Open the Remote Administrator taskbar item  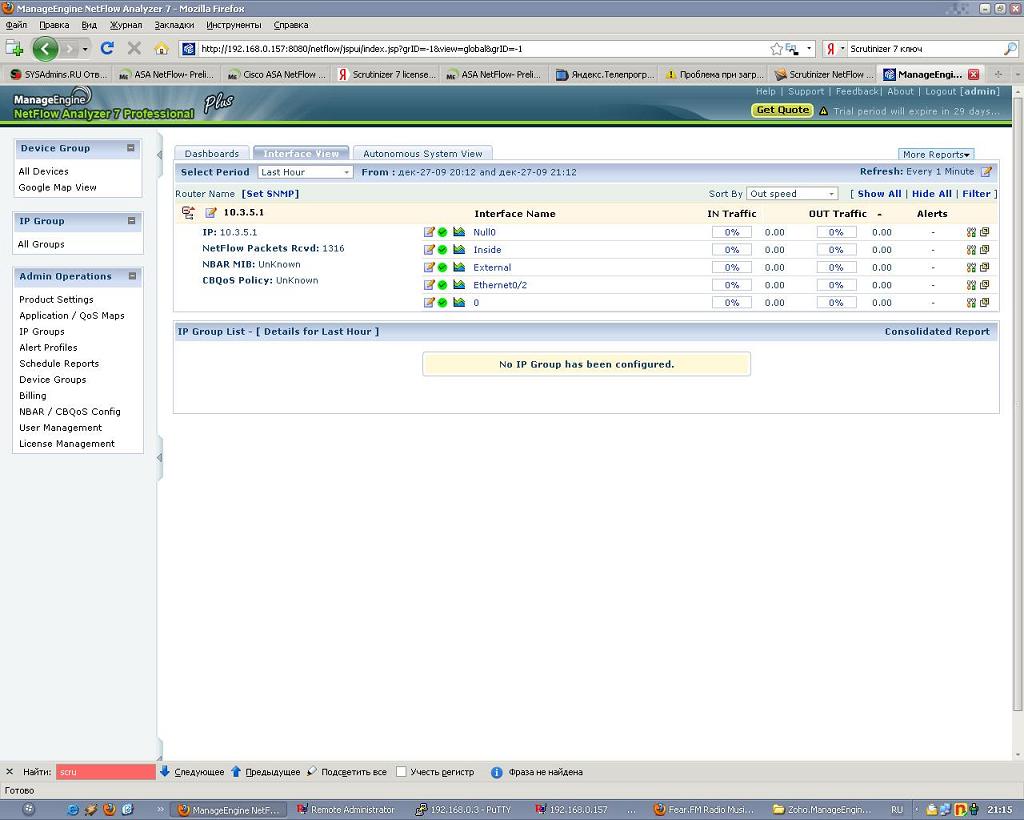[x=346, y=810]
